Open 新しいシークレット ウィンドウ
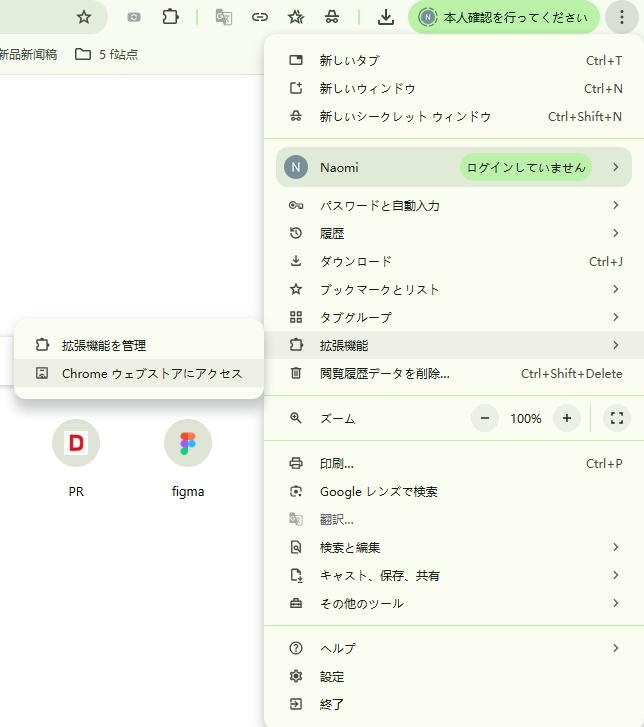 tap(454, 116)
